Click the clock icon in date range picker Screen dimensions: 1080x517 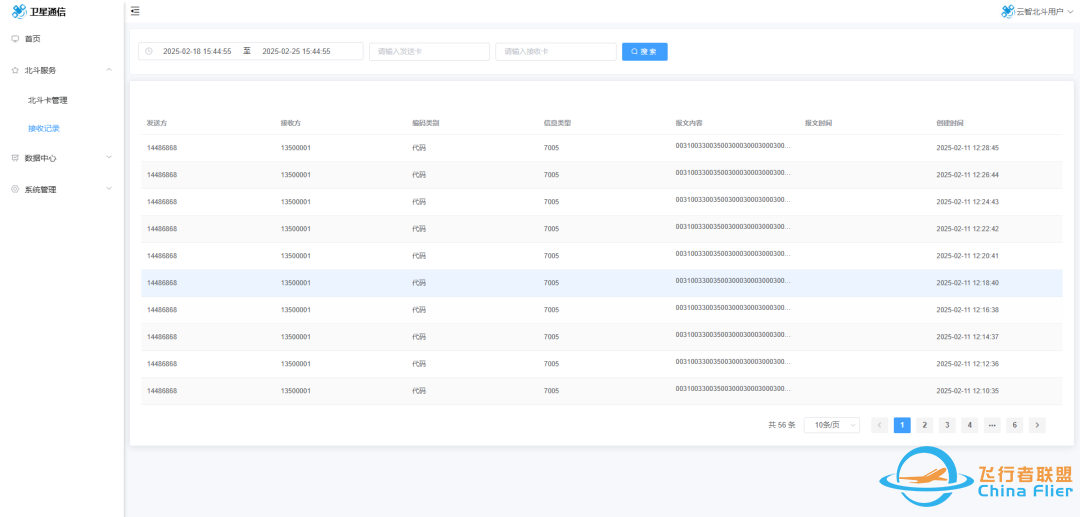149,51
